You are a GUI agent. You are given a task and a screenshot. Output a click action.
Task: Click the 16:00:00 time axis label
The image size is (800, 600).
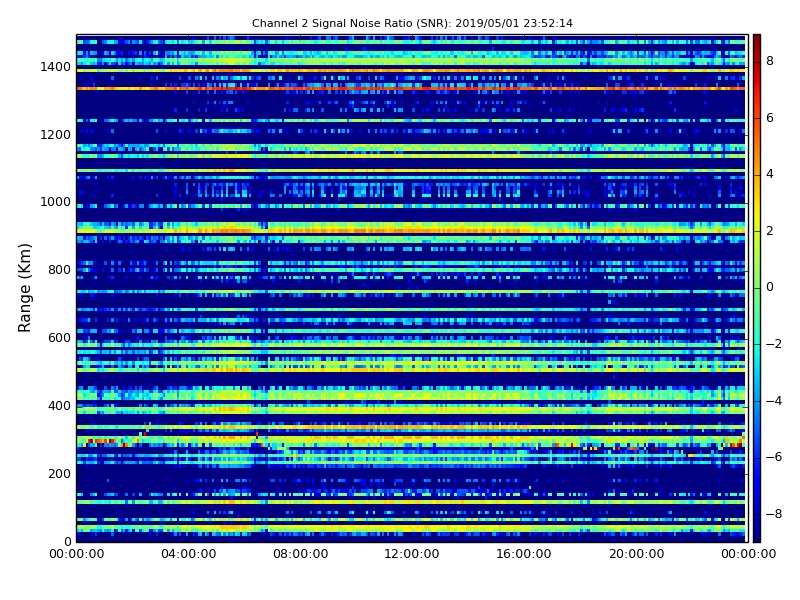click(524, 554)
